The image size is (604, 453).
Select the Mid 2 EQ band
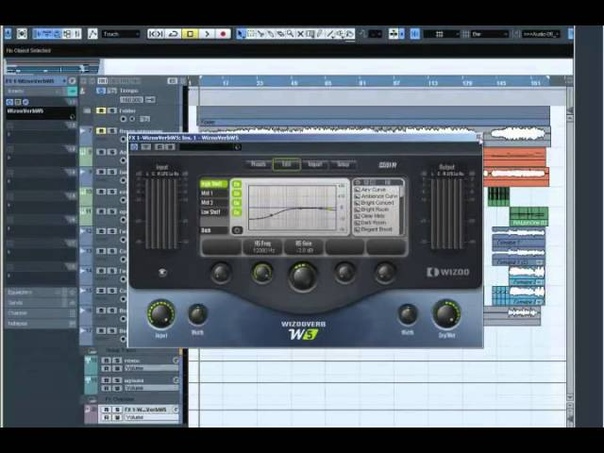pos(214,202)
